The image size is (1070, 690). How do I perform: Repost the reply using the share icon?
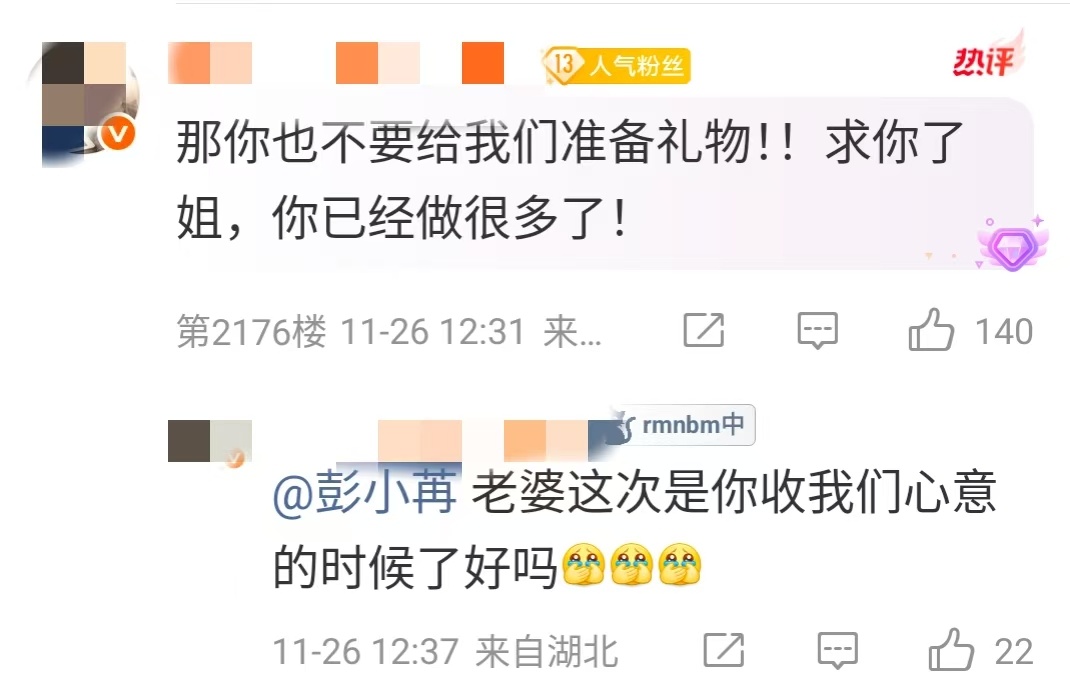click(723, 650)
